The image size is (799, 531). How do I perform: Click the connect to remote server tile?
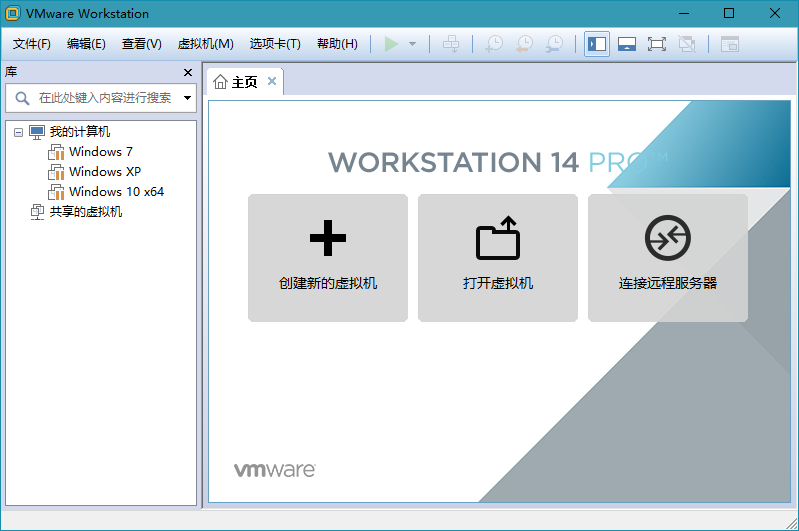click(668, 257)
